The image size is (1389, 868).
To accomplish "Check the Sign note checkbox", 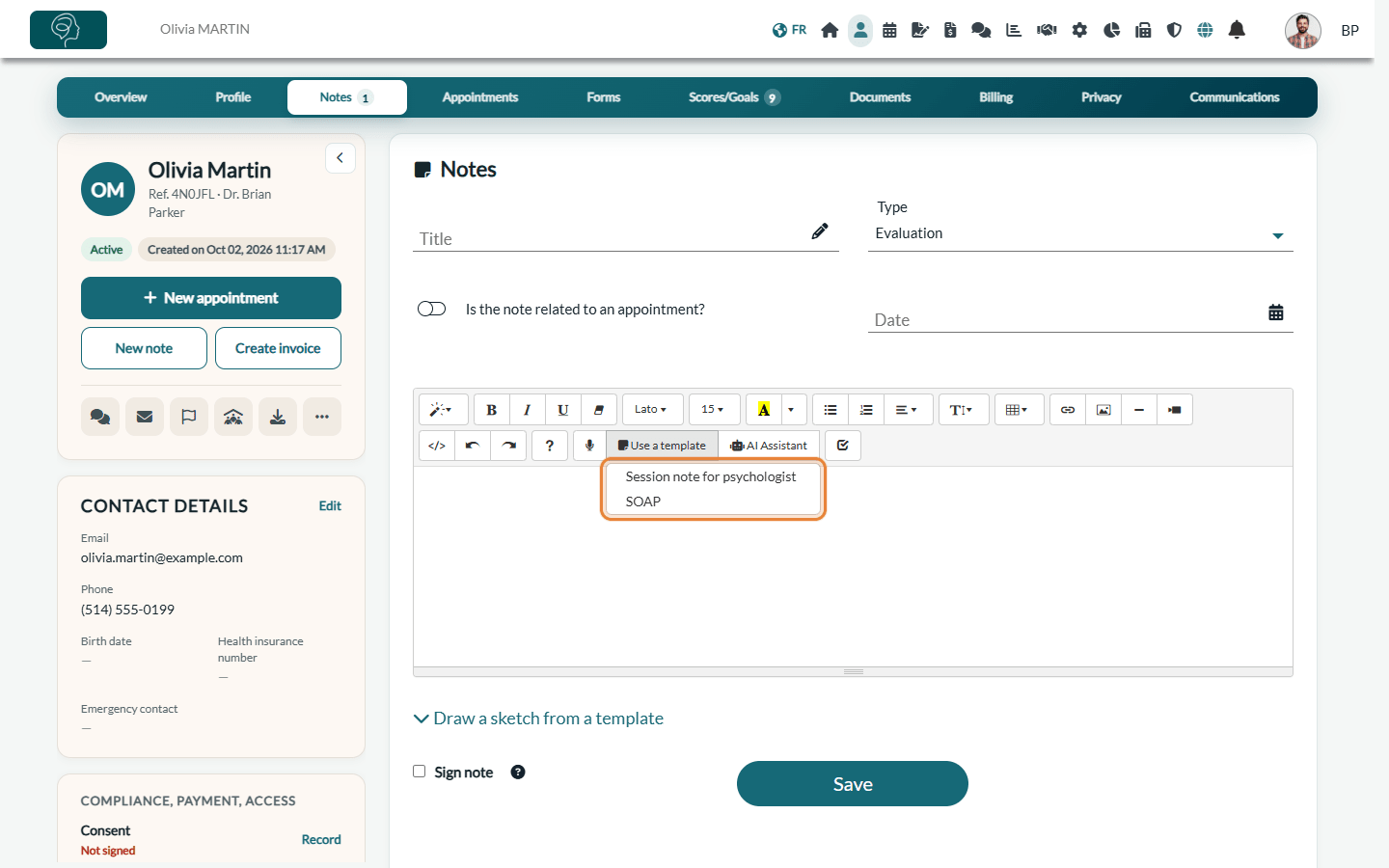I will 420,771.
